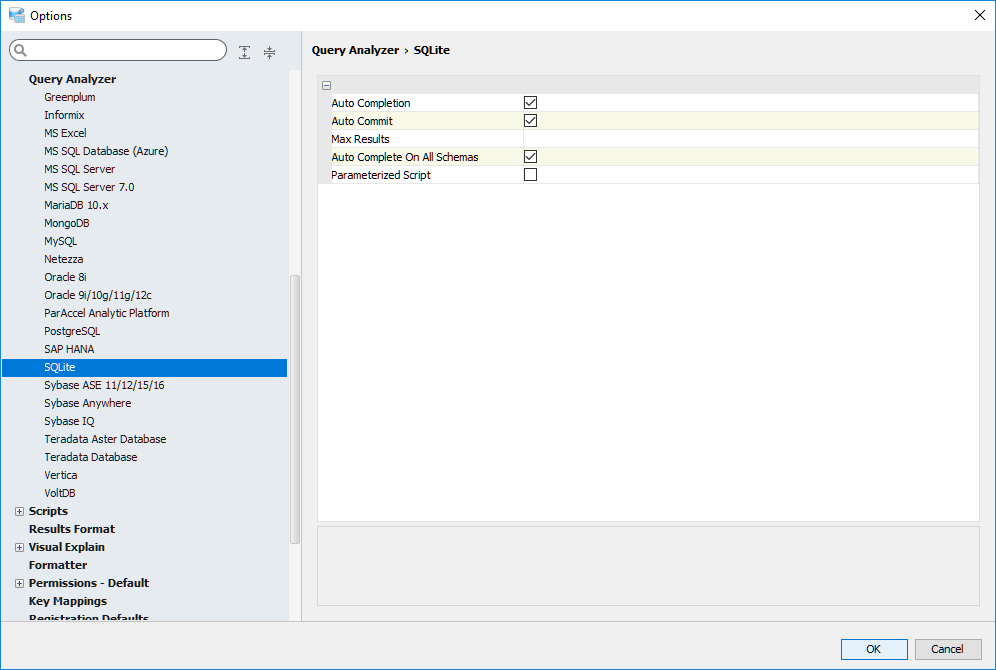Image resolution: width=996 pixels, height=670 pixels.
Task: Collapse the property grid section
Action: pos(327,86)
